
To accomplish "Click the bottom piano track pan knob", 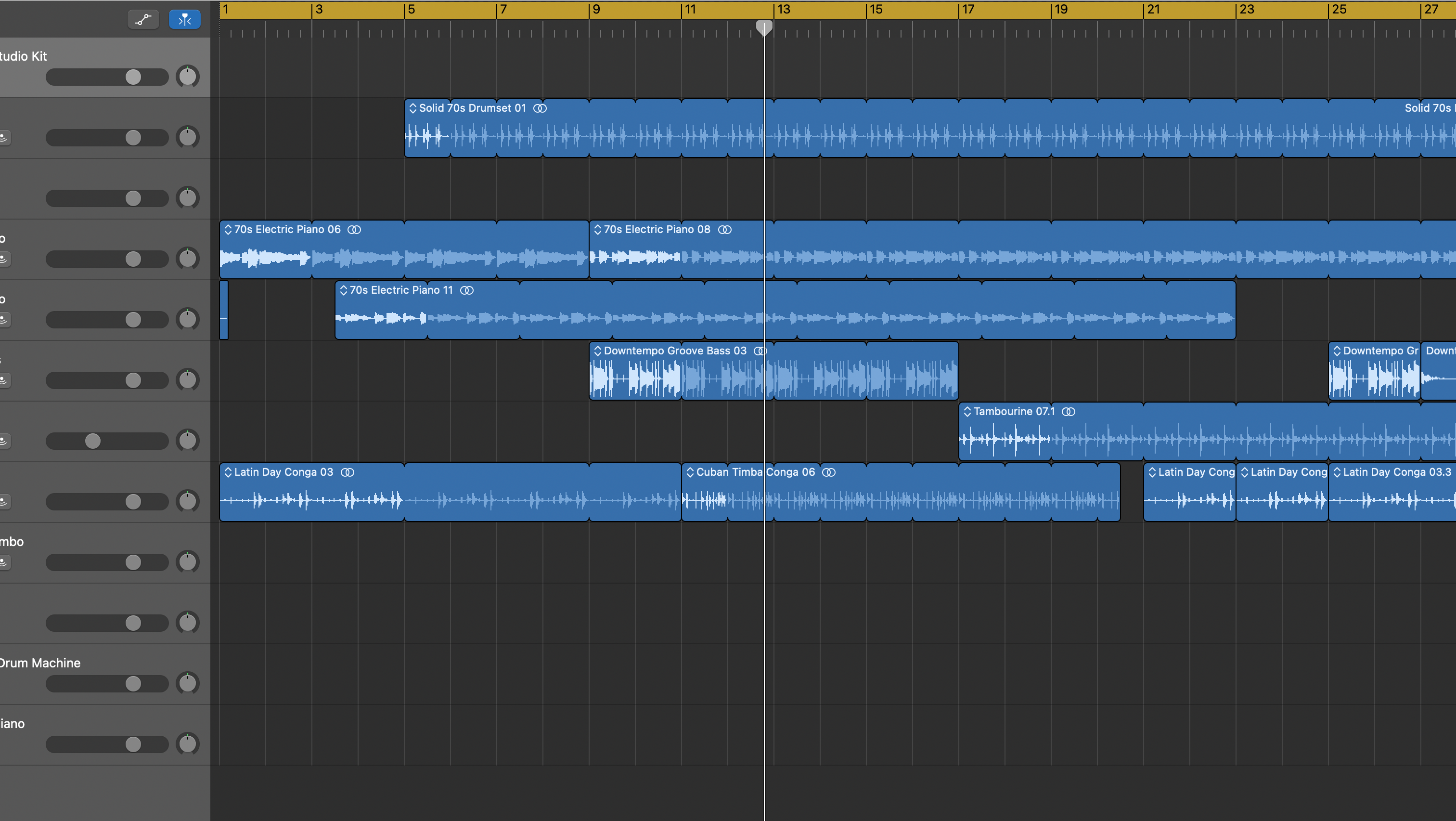I will (188, 743).
